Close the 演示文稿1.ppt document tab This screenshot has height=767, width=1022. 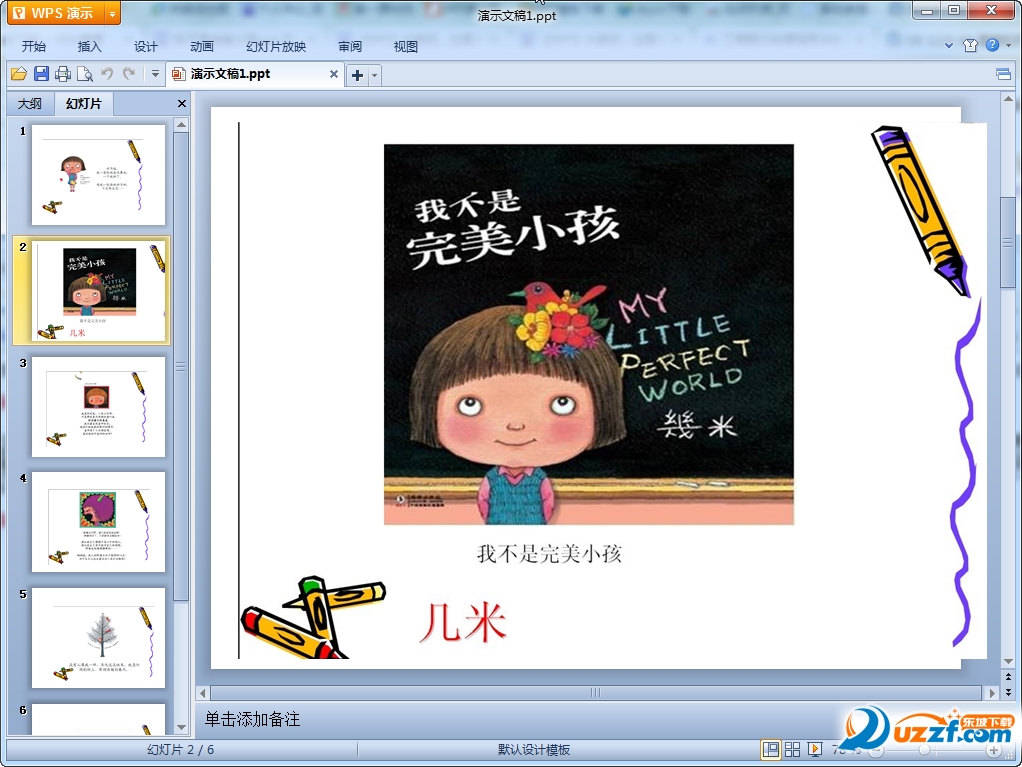coord(334,74)
